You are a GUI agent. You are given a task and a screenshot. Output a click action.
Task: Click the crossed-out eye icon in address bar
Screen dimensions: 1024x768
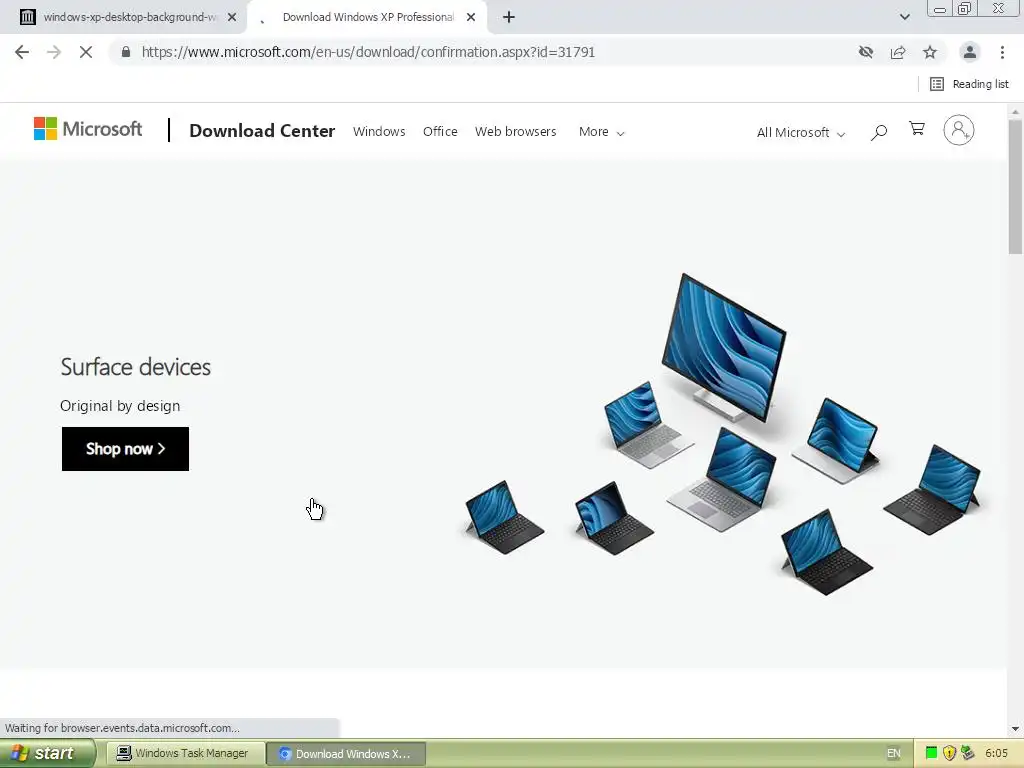click(866, 52)
